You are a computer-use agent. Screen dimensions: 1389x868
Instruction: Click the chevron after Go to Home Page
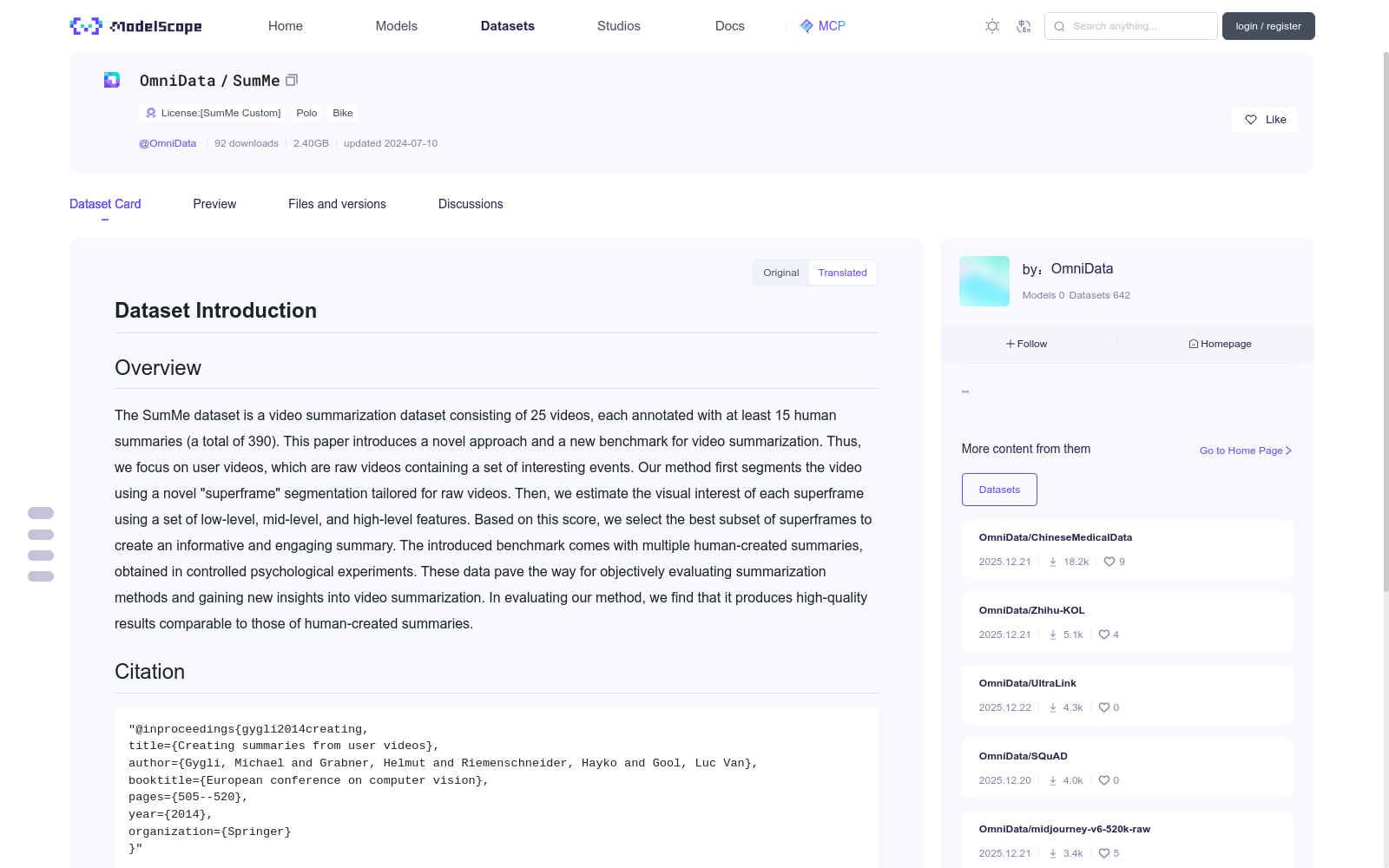pyautogui.click(x=1288, y=450)
